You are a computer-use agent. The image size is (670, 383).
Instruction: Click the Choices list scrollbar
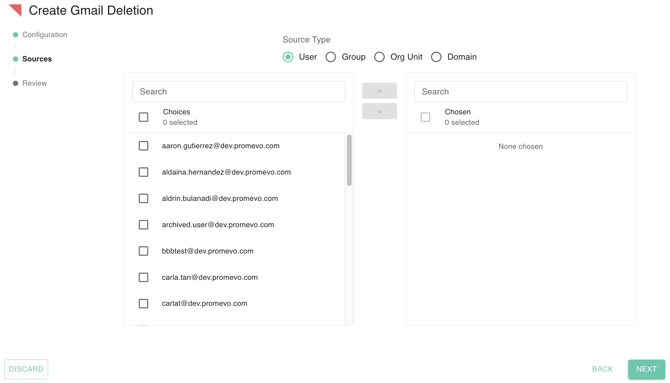click(x=349, y=160)
